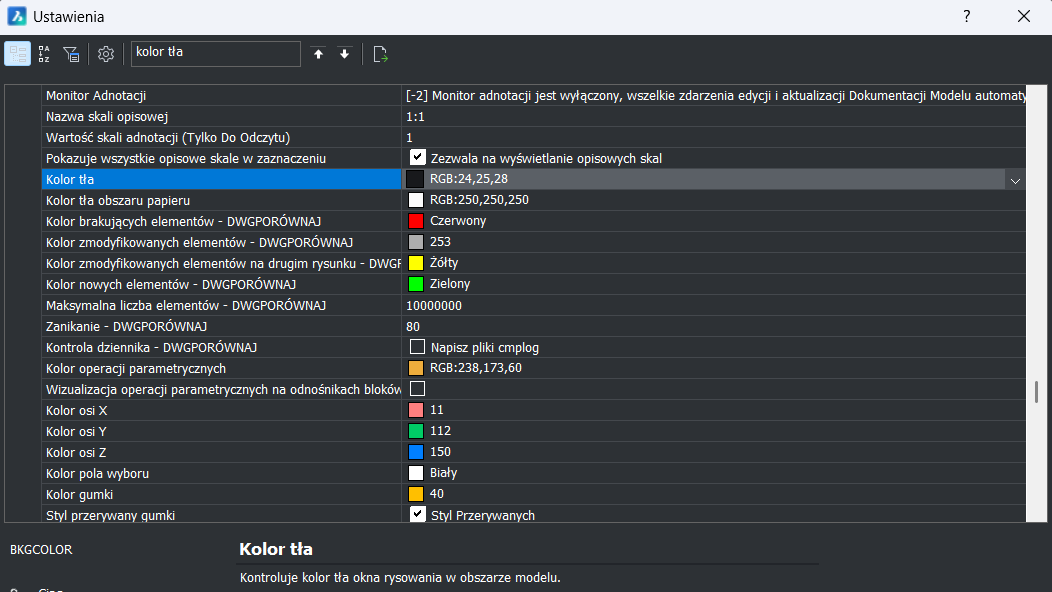Switch to categorized settings view

[17, 54]
